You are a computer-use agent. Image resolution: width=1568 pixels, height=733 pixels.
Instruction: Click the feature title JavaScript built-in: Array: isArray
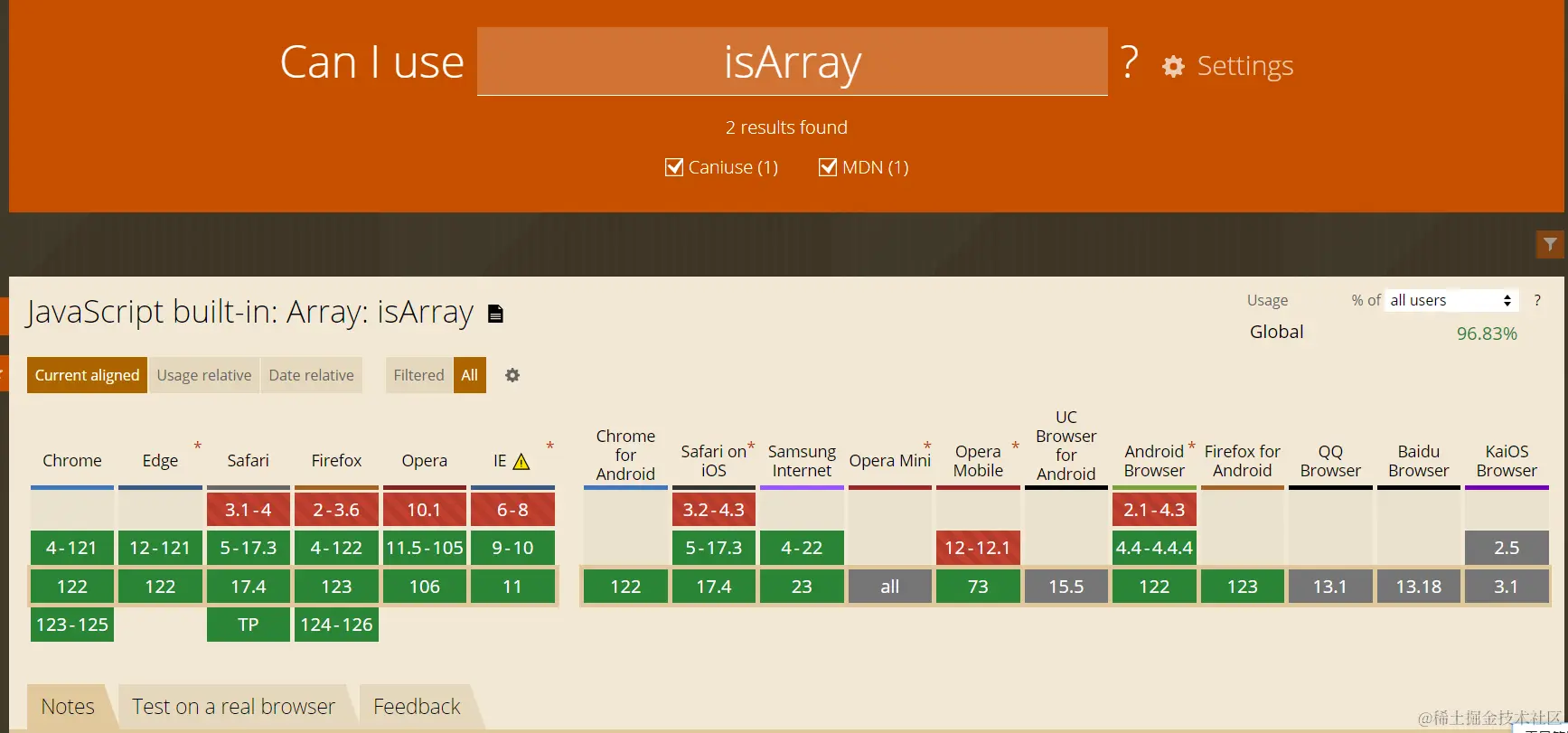coord(249,312)
